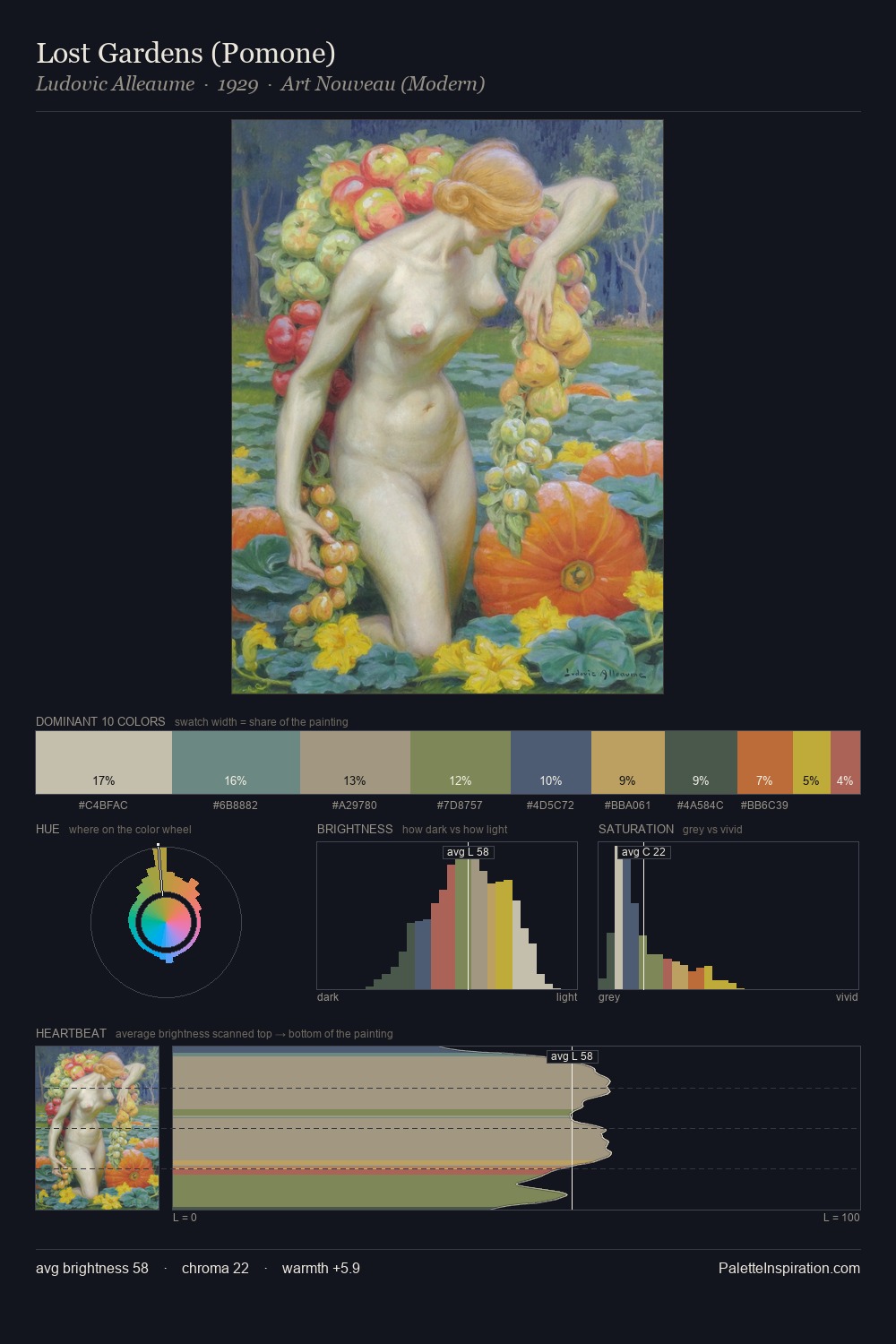Click 'warmth +5.9' in the footer

tap(321, 1268)
